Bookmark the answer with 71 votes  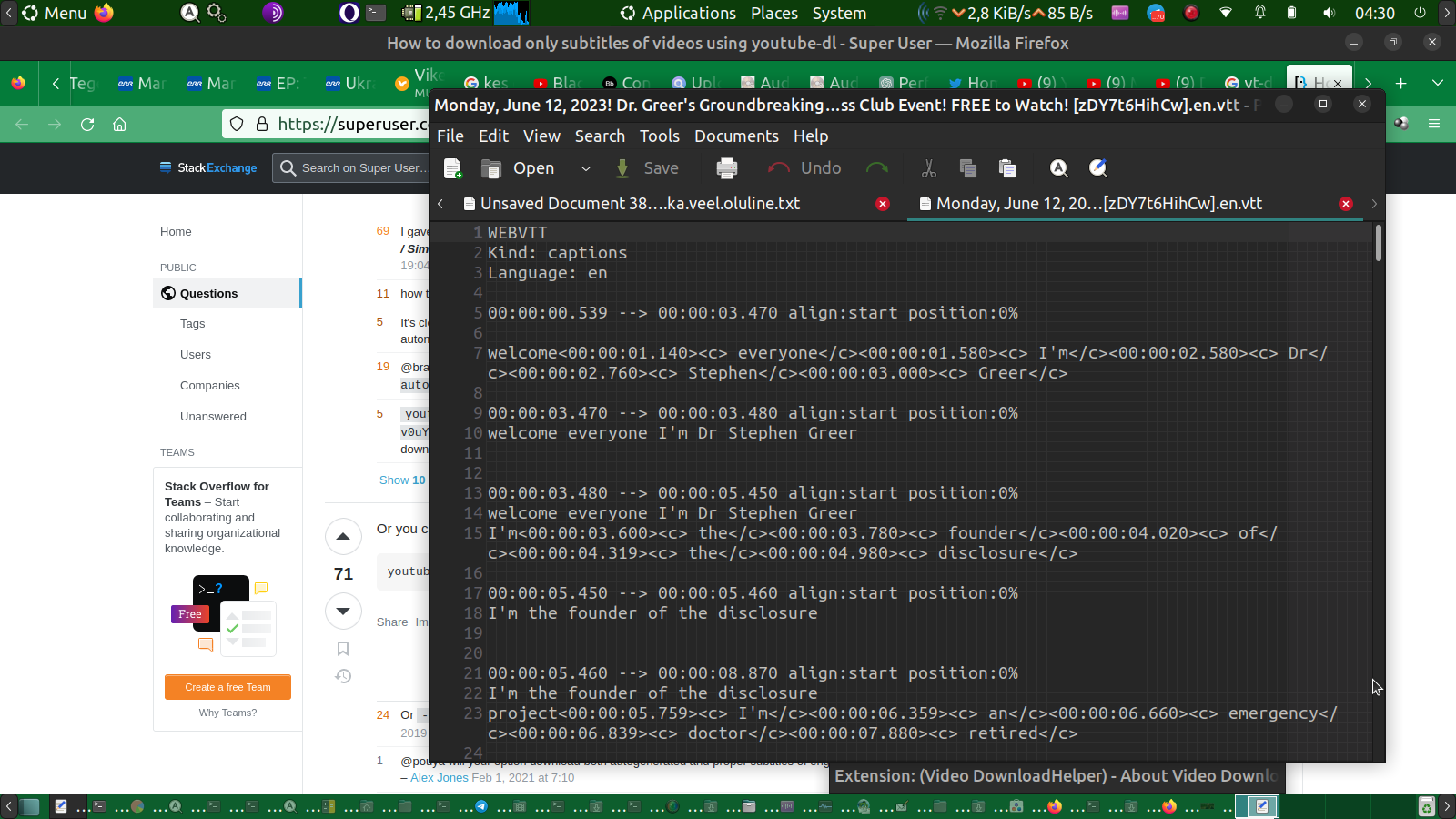coord(343,649)
